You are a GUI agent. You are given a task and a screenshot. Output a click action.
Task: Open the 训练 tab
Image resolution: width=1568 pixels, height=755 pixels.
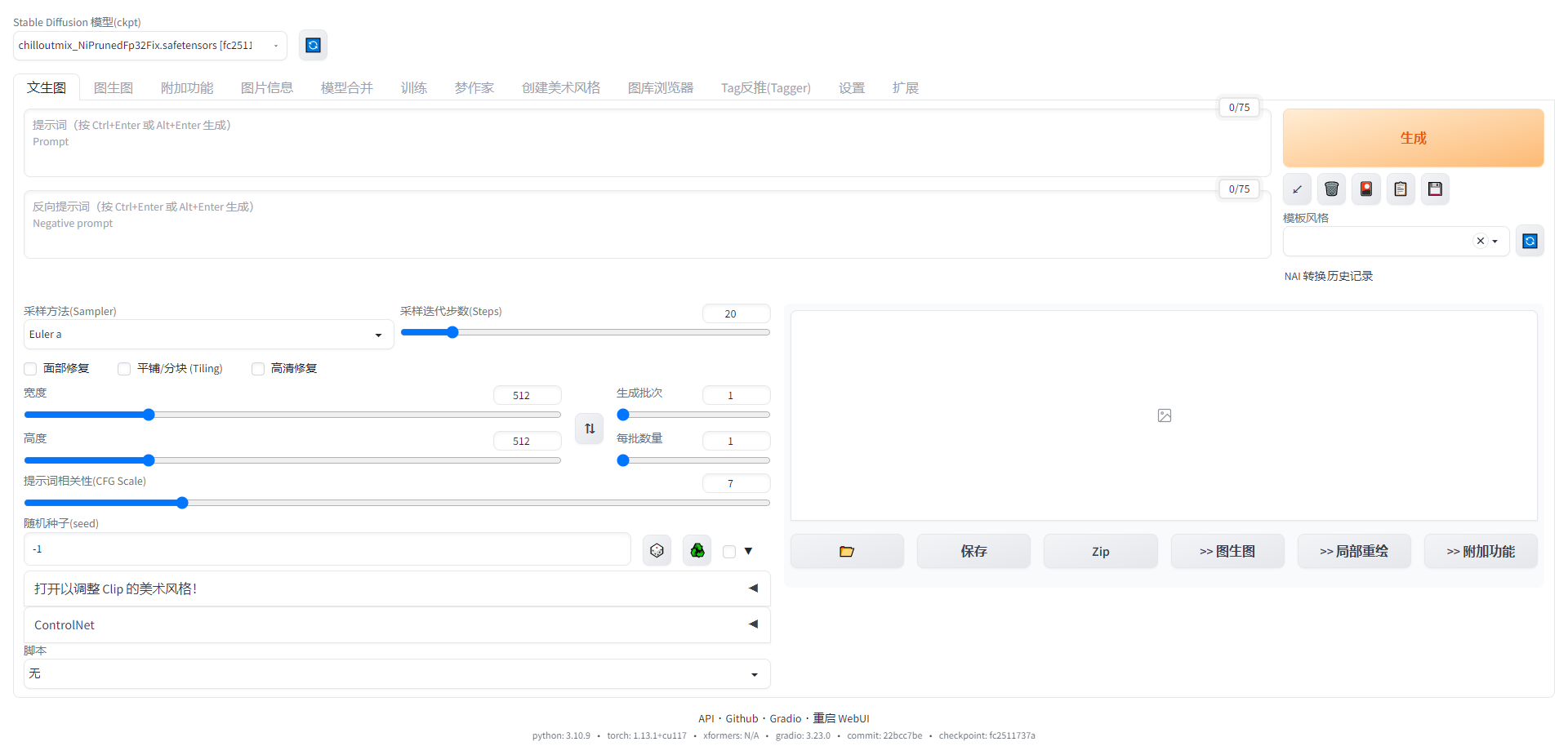click(x=414, y=87)
